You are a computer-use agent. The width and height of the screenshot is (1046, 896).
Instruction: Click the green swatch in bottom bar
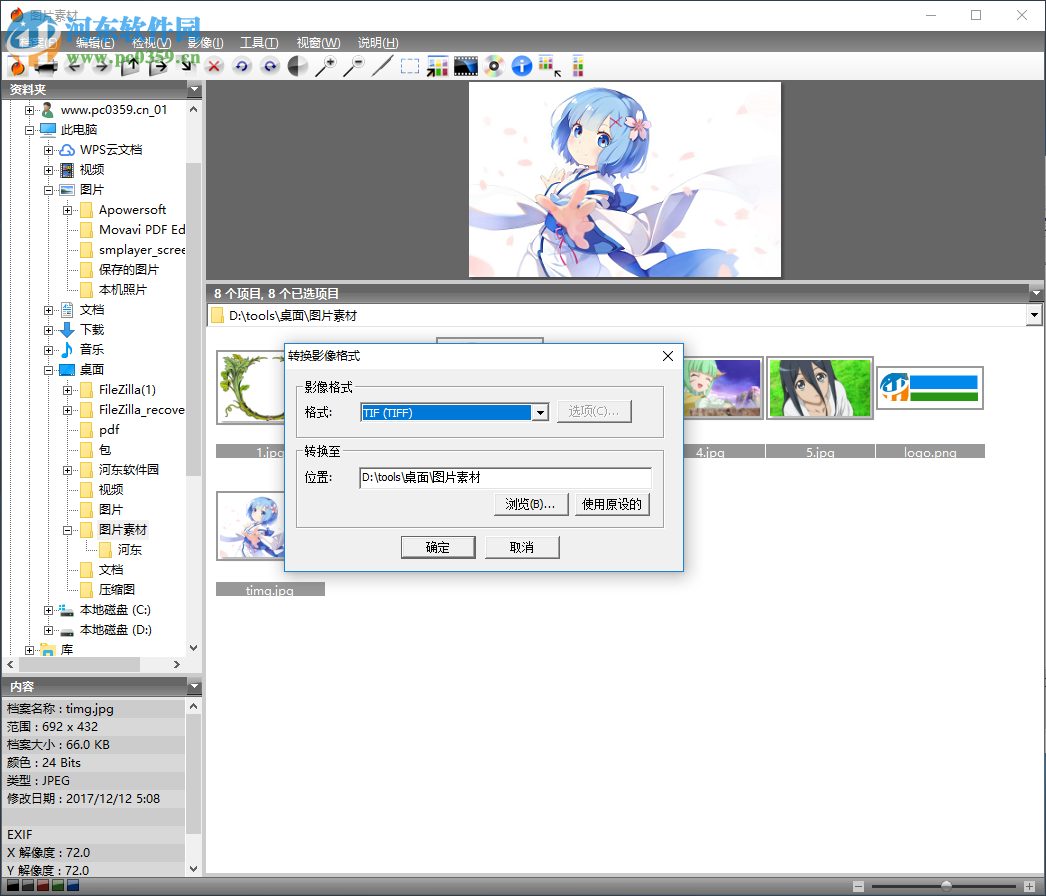(x=58, y=885)
